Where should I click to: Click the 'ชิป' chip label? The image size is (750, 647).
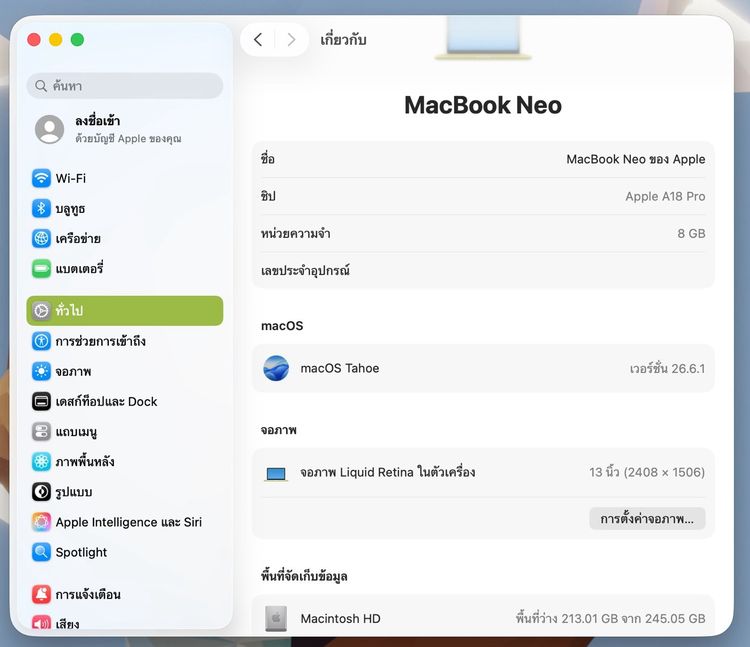pos(268,196)
